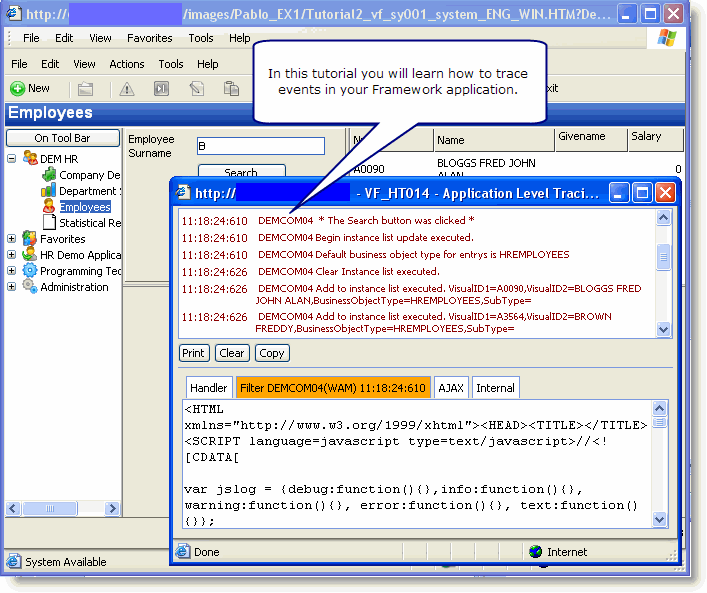Viewport: 707px width, 593px height.
Task: Click the warning triangle toolbar icon
Action: [x=127, y=89]
